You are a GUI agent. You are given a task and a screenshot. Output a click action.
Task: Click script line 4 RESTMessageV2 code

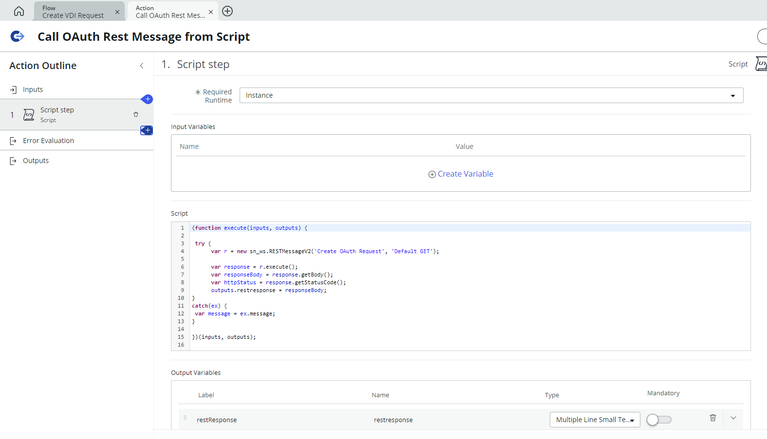point(325,251)
